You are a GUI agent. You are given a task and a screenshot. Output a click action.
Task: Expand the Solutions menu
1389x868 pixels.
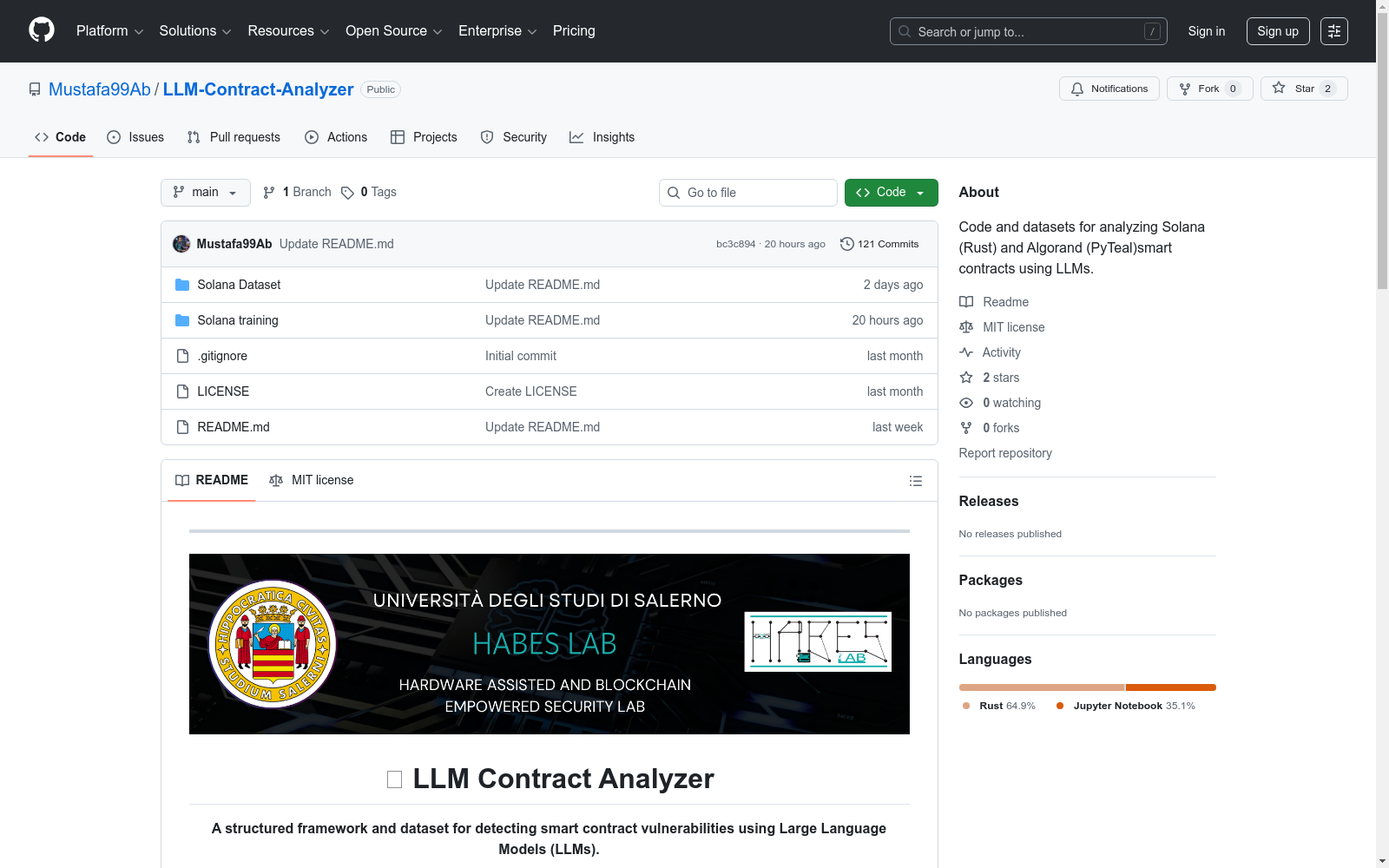coord(195,31)
